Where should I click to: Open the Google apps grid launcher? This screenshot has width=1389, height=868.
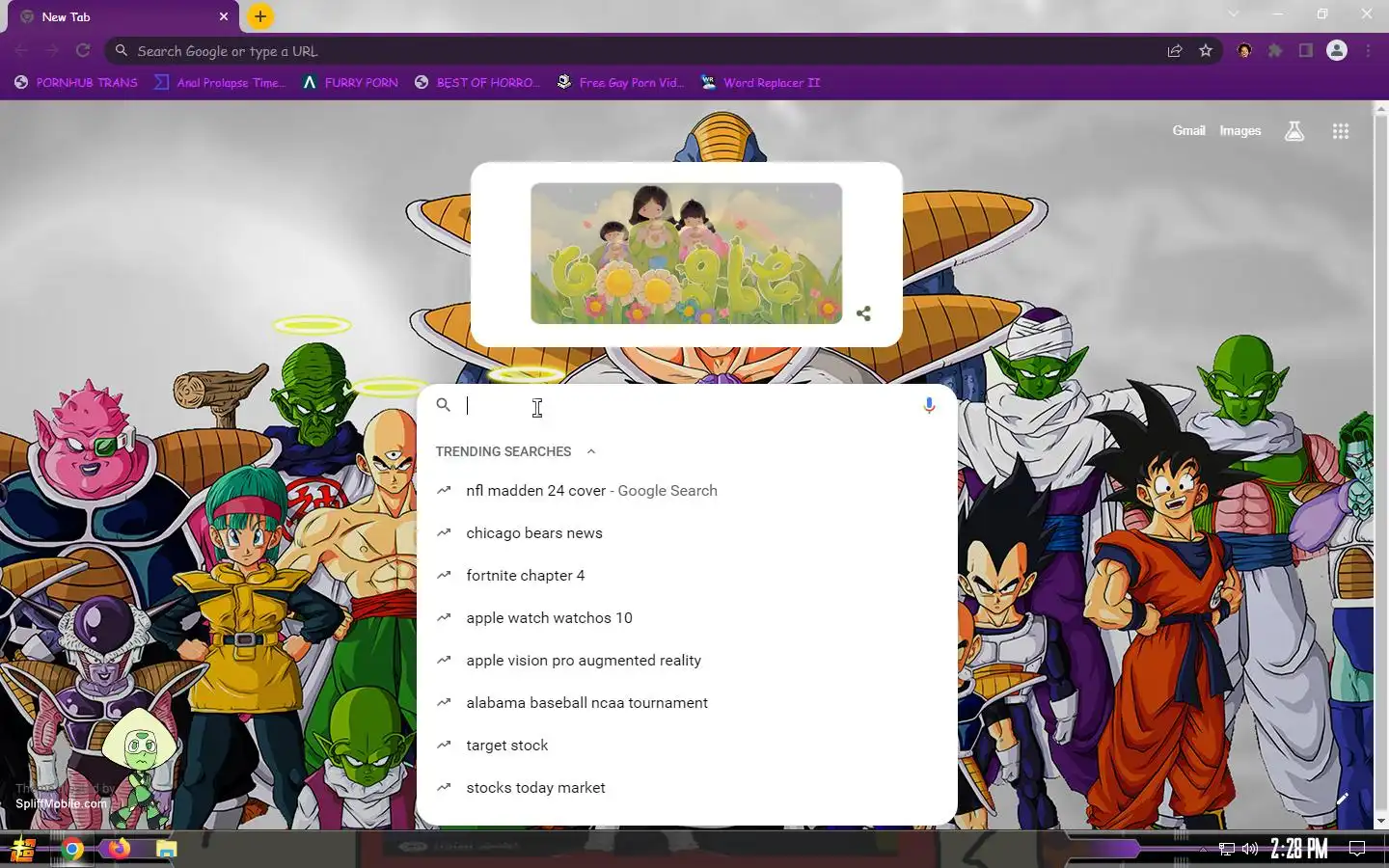[1341, 131]
